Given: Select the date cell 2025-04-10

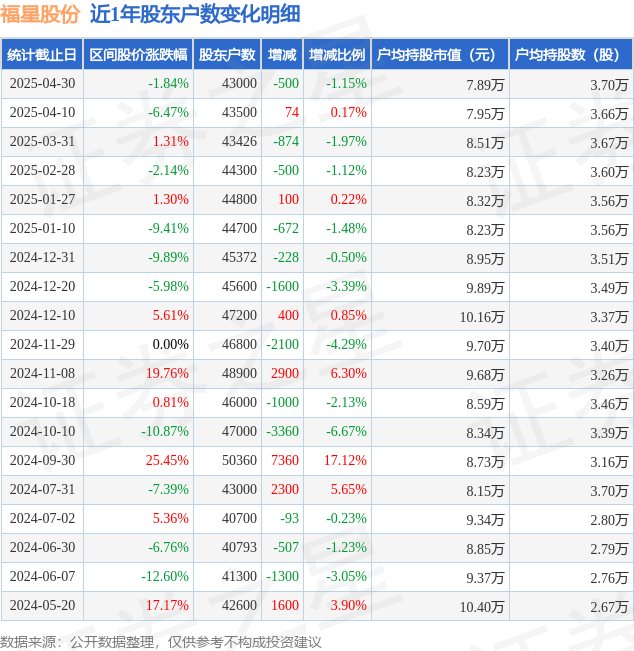Looking at the screenshot, I should (42, 113).
